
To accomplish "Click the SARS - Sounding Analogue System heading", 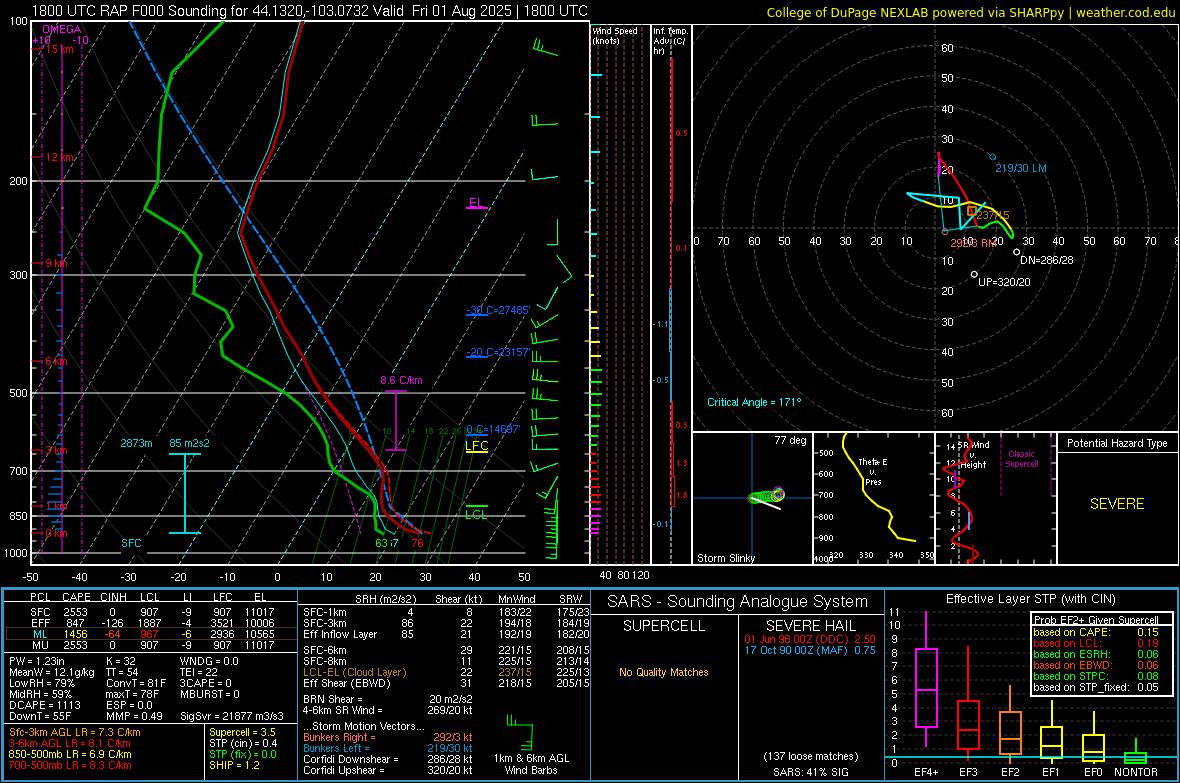I will point(737,602).
